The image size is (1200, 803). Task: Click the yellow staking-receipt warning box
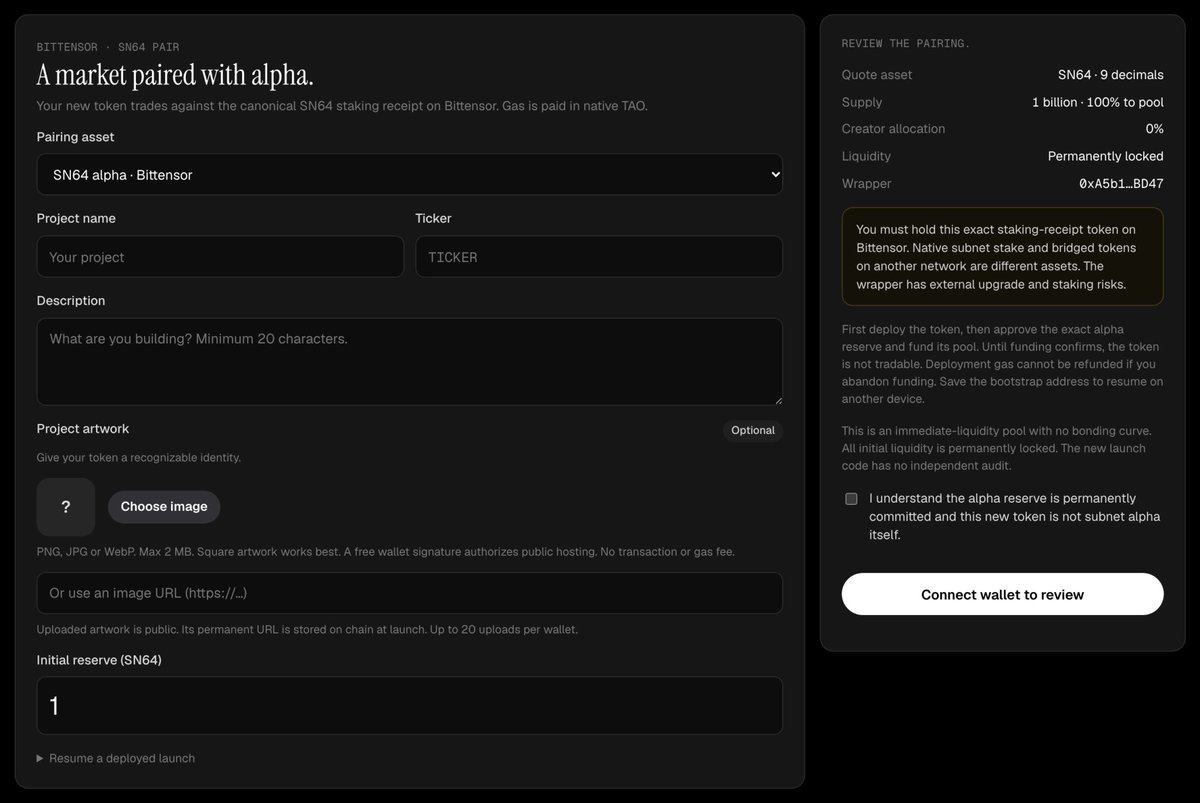pyautogui.click(x=1002, y=256)
